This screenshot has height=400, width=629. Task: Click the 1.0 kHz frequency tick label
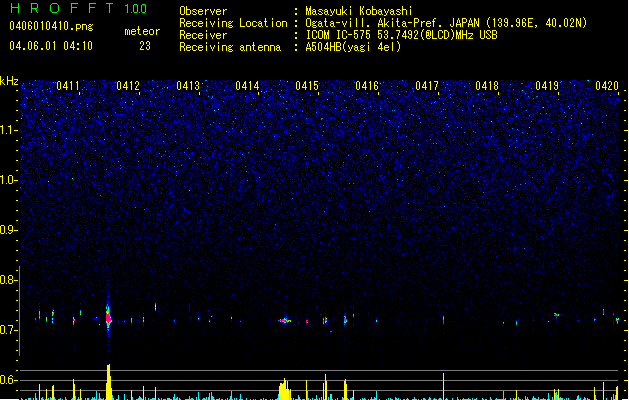[8, 180]
